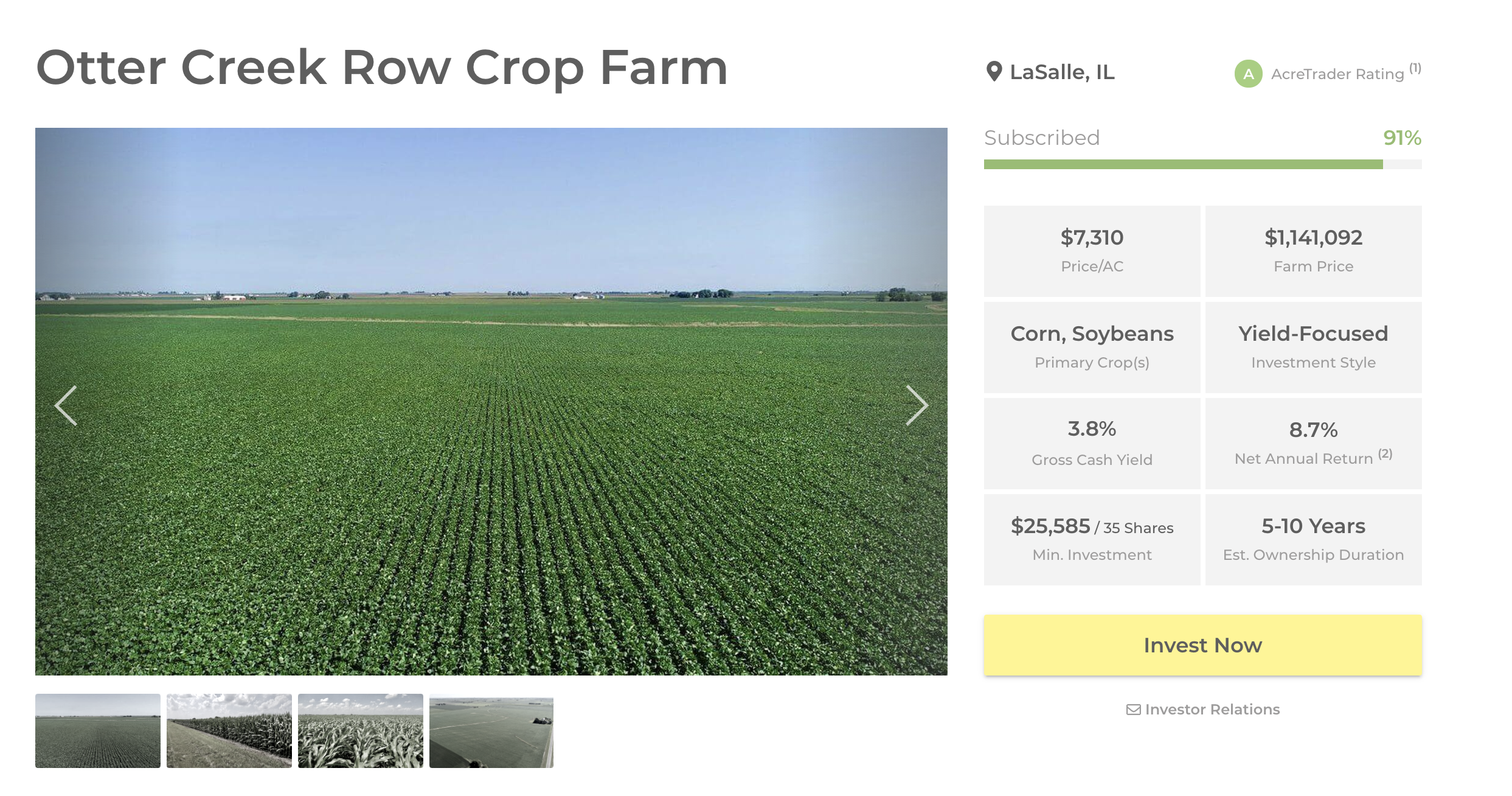Image resolution: width=1512 pixels, height=796 pixels.
Task: Open footnote (2) beside Net Annual Return
Action: pos(1385,453)
